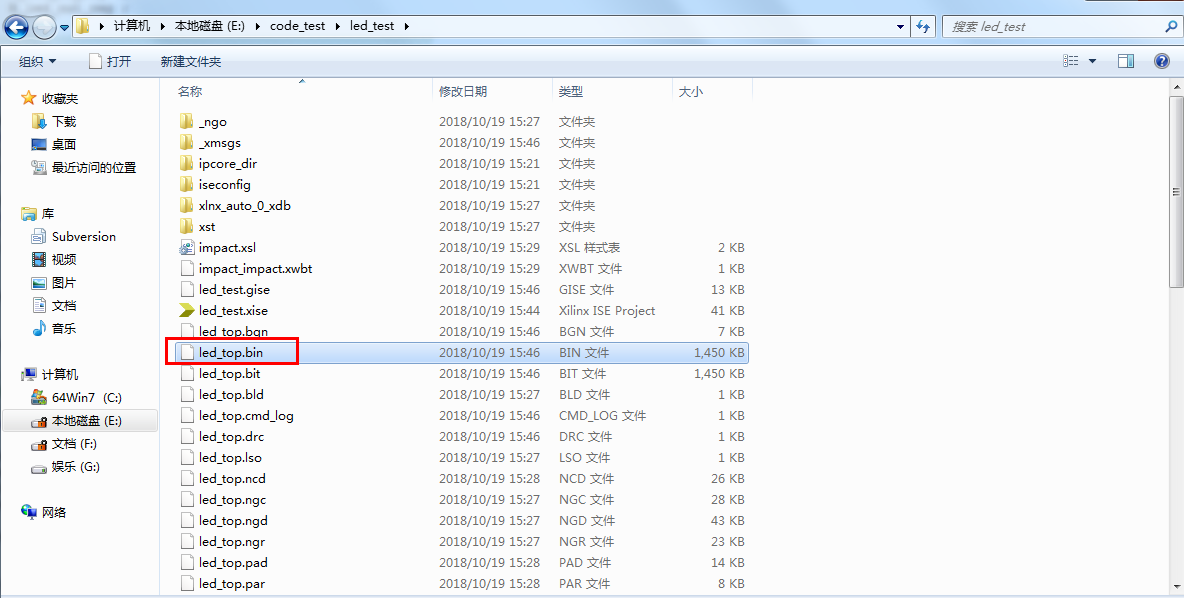Select 库 in navigation pane
The width and height of the screenshot is (1184, 598).
point(48,214)
